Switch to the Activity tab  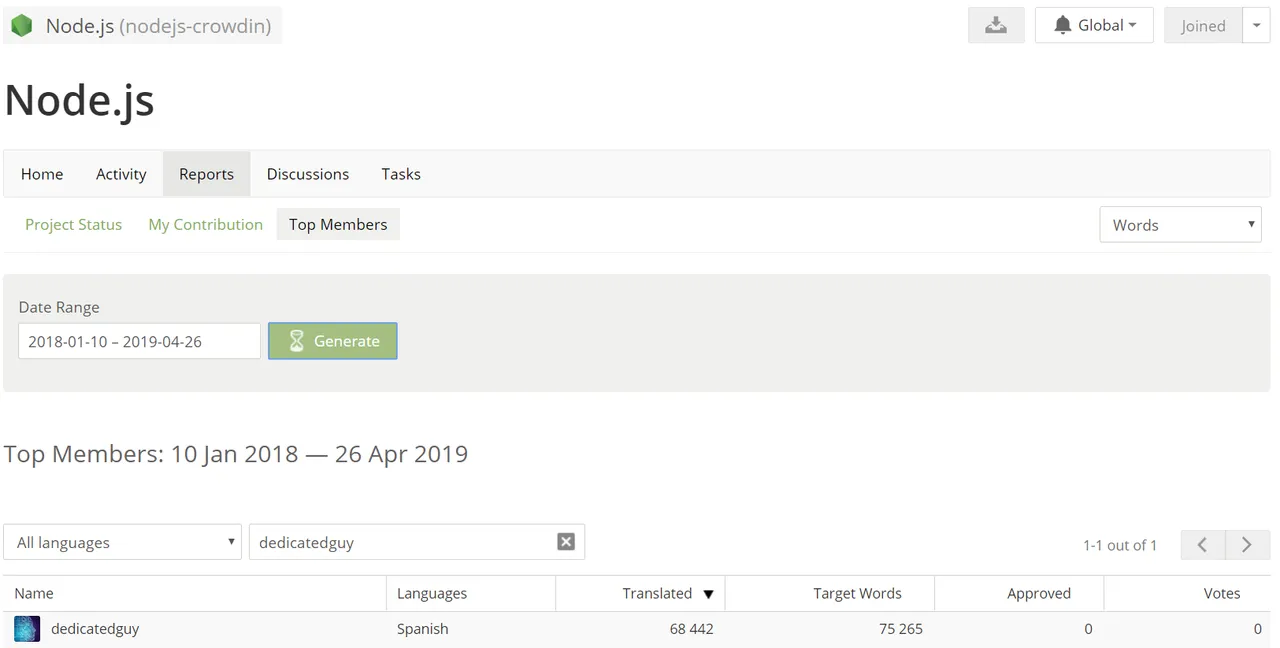121,174
